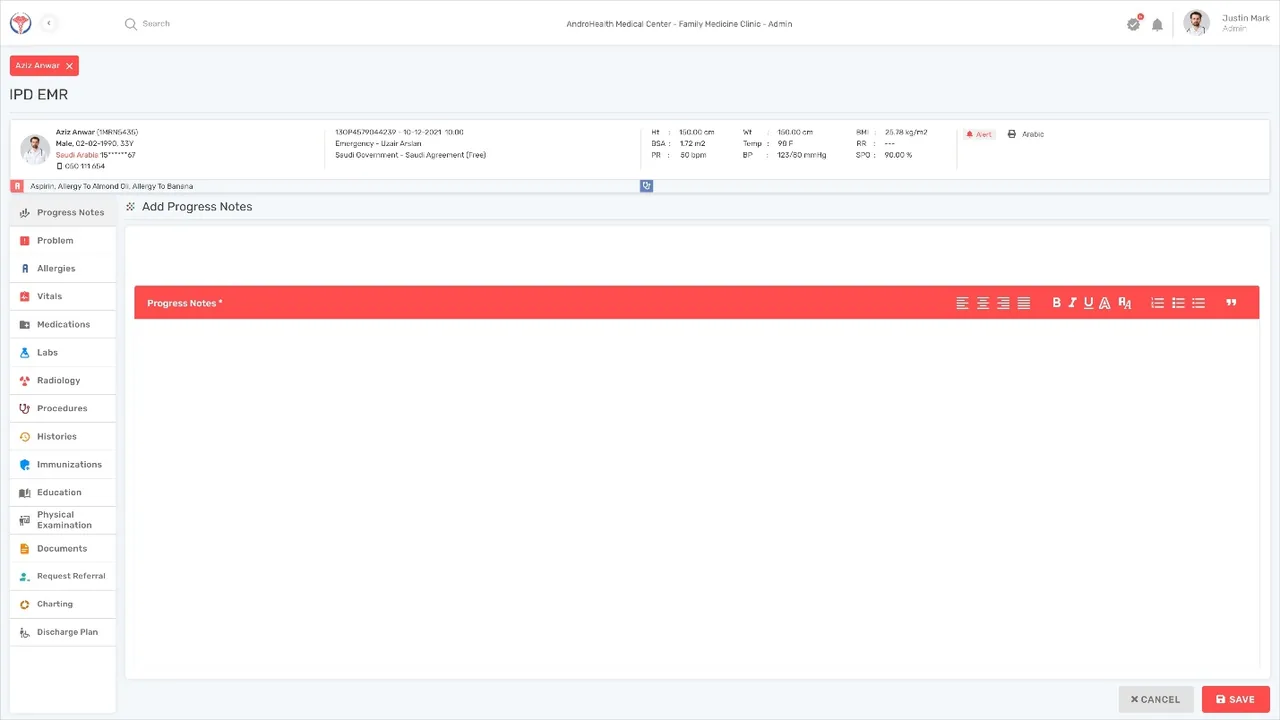Image resolution: width=1280 pixels, height=720 pixels.
Task: Center-align text in Progress Notes toolbar
Action: [983, 303]
